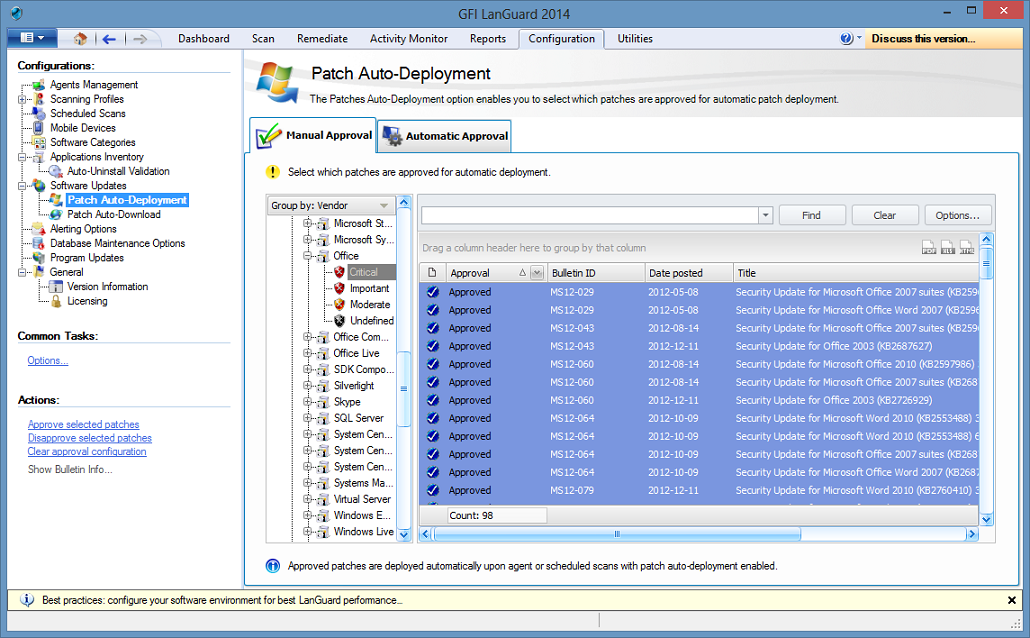Switch to the Scan tab
This screenshot has width=1030, height=638.
[263, 39]
